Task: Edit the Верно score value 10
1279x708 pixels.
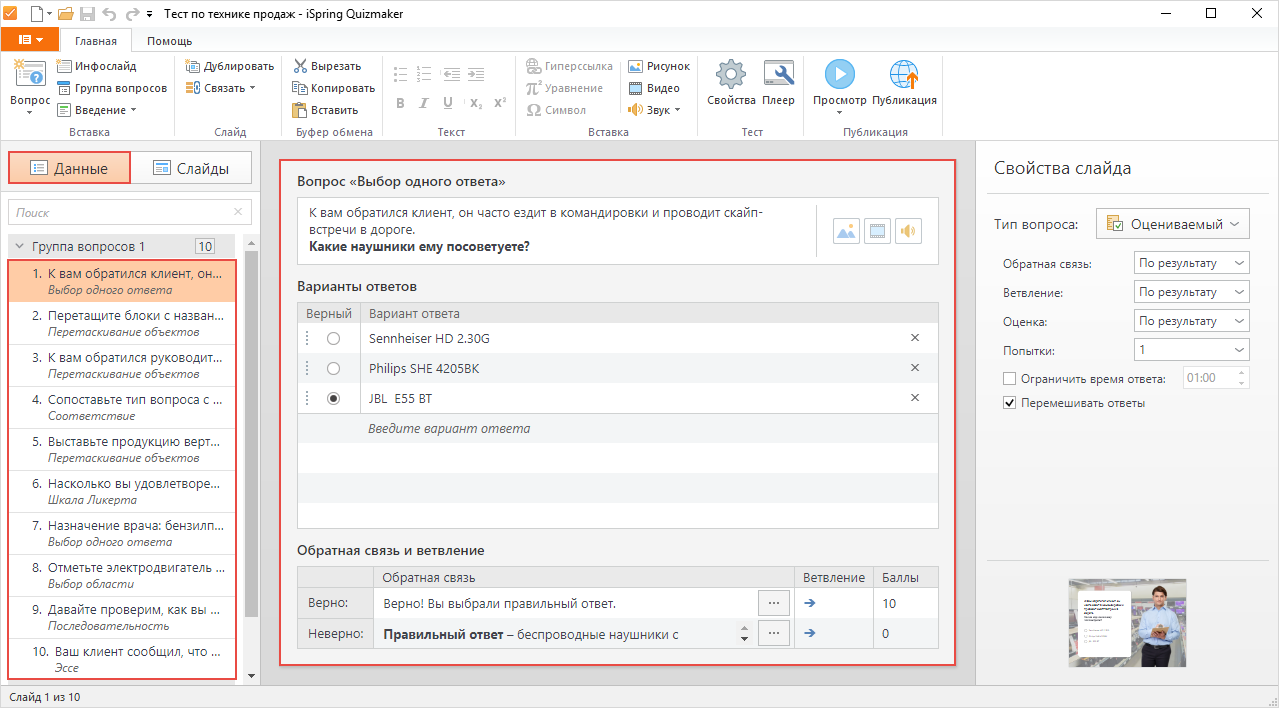Action: click(905, 603)
